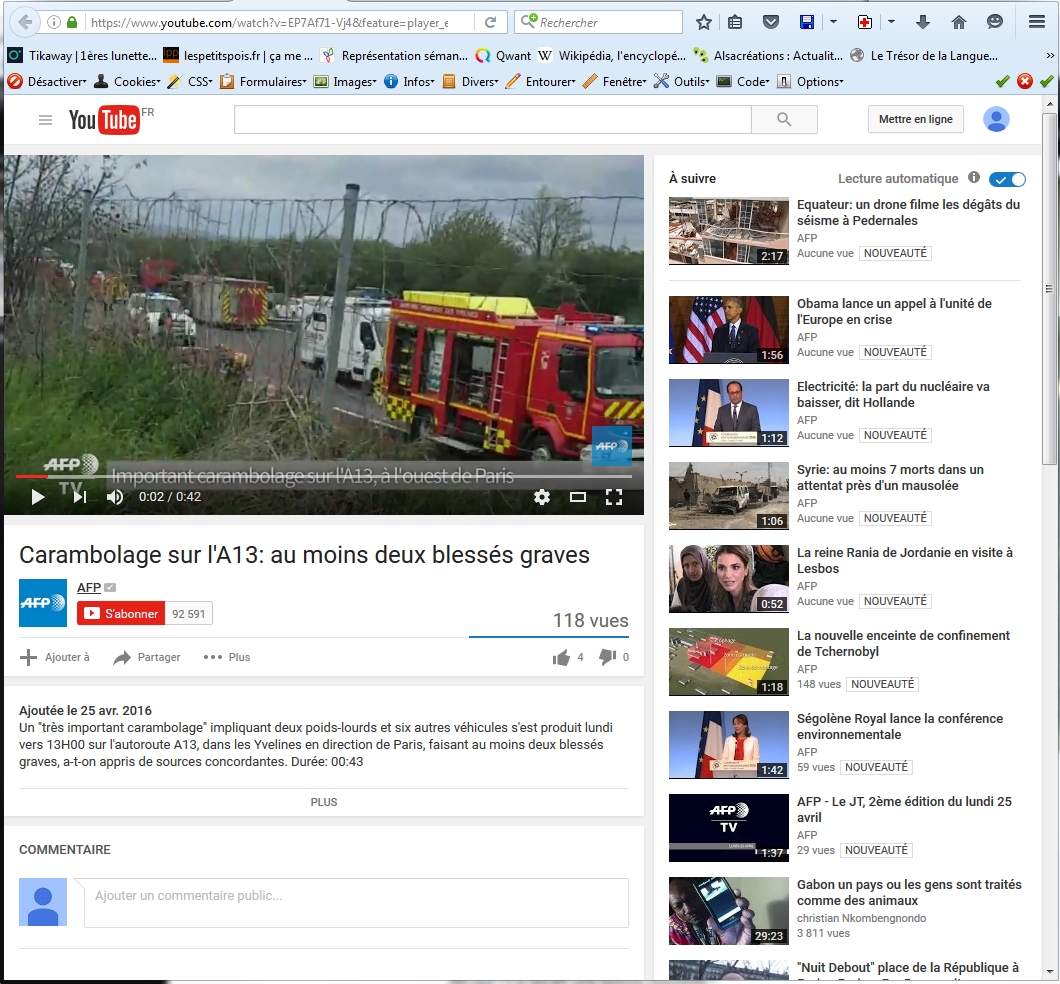
Task: Open the YouTube hamburger guide menu
Action: click(45, 120)
